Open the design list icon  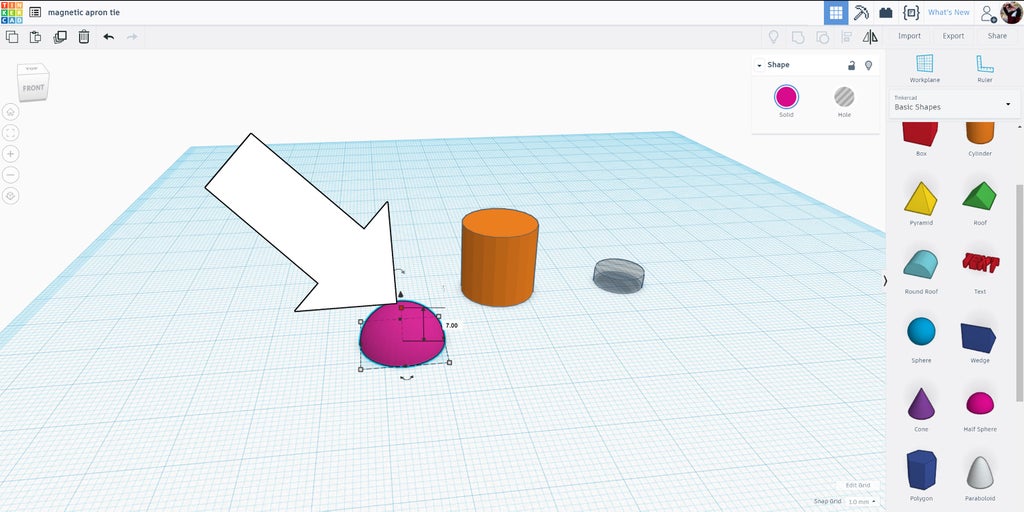click(35, 12)
